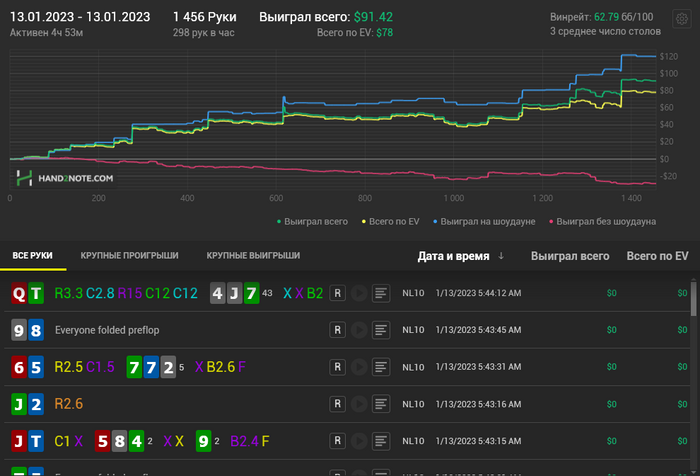Select the Q card in first hand row
The width and height of the screenshot is (700, 476).
click(x=19, y=293)
